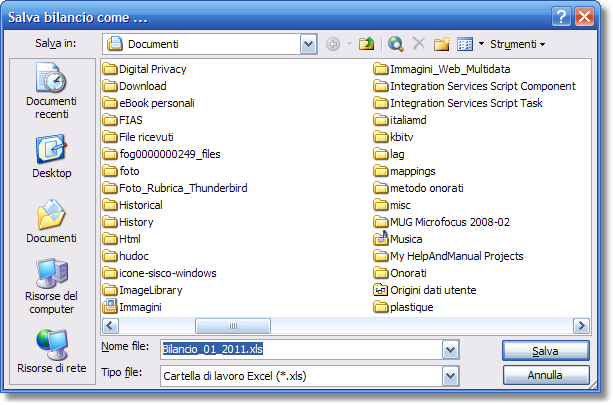Select the Musica music folder
613x405 pixels.
point(398,238)
